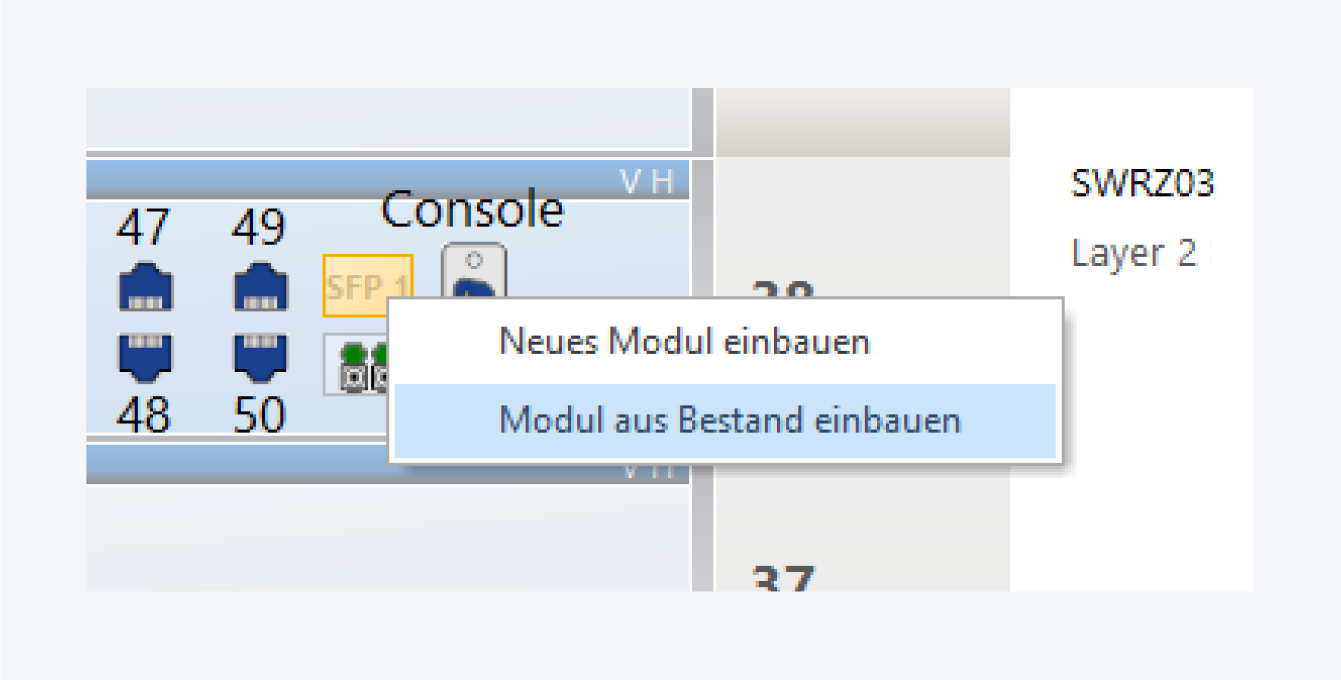Click the blue device header bar
Viewport: 1341px width, 680px height.
350,180
